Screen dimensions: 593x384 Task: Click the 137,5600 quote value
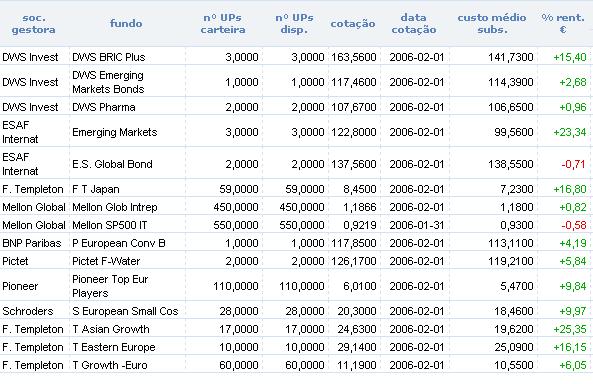click(354, 164)
